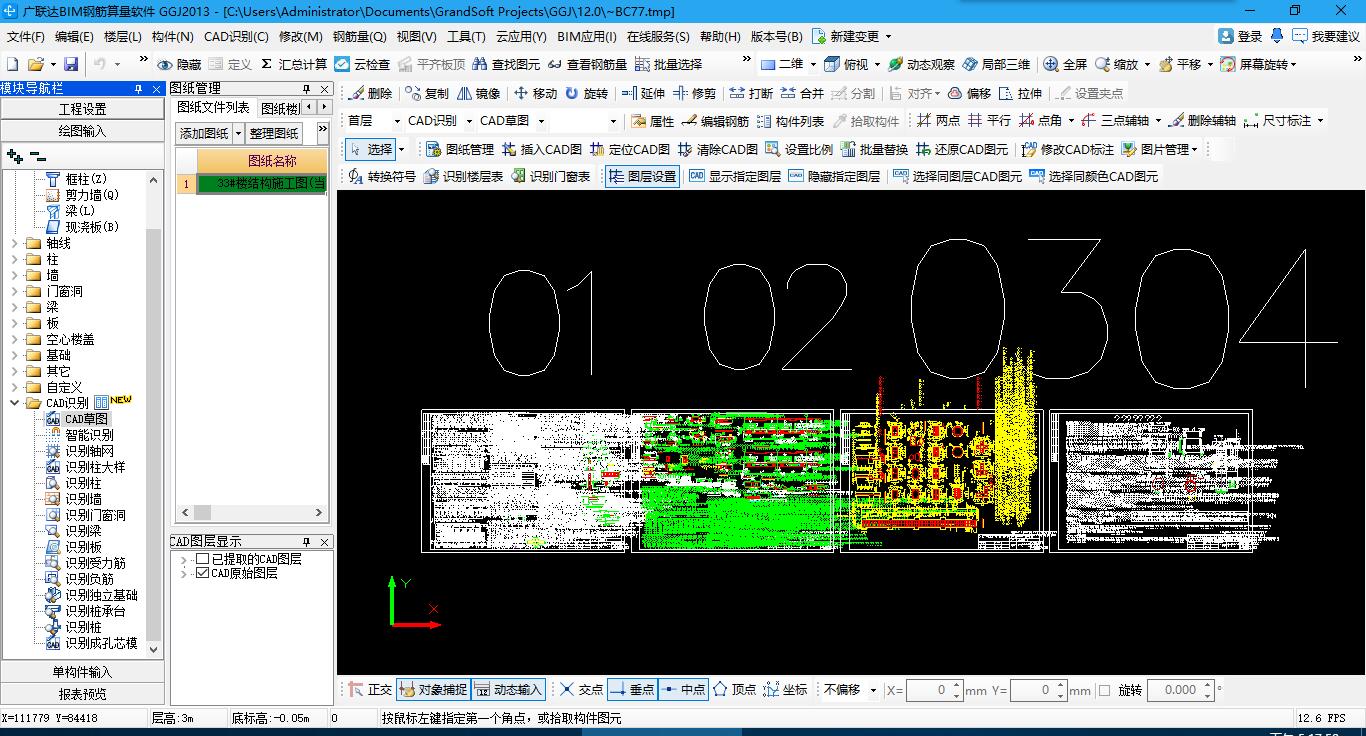Open 属性 properties panel
This screenshot has width=1366, height=736.
[x=652, y=121]
